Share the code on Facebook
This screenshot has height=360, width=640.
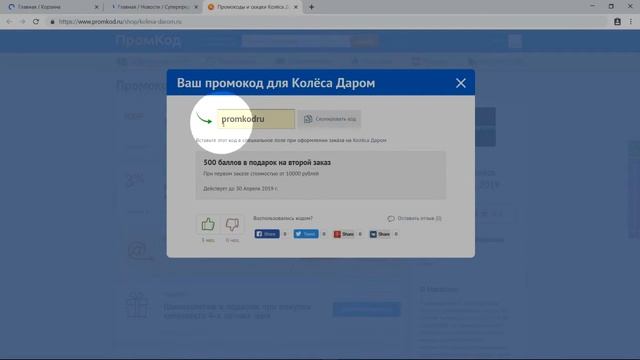(x=267, y=234)
